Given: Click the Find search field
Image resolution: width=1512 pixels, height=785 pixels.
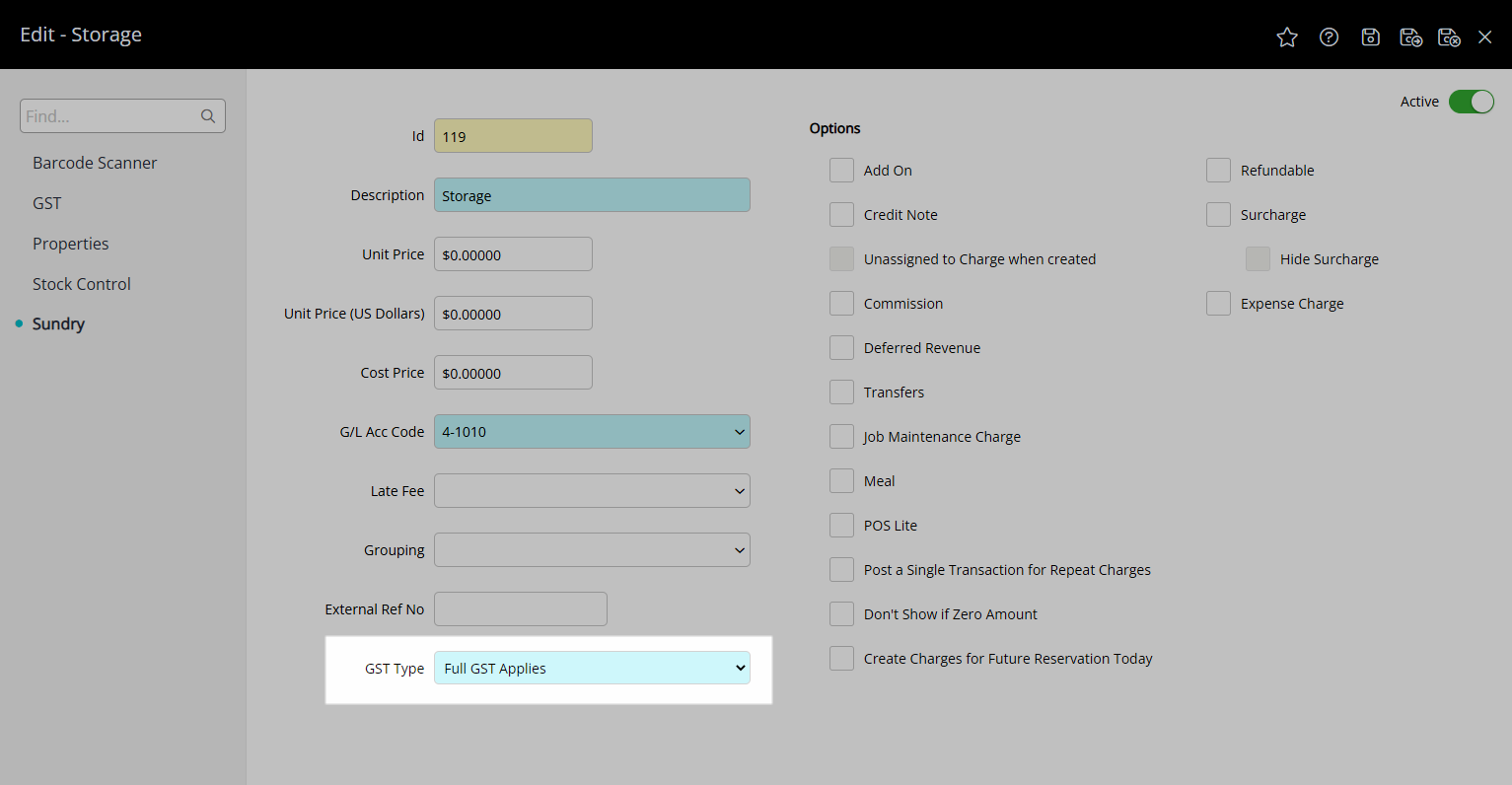Looking at the screenshot, I should click(x=122, y=116).
